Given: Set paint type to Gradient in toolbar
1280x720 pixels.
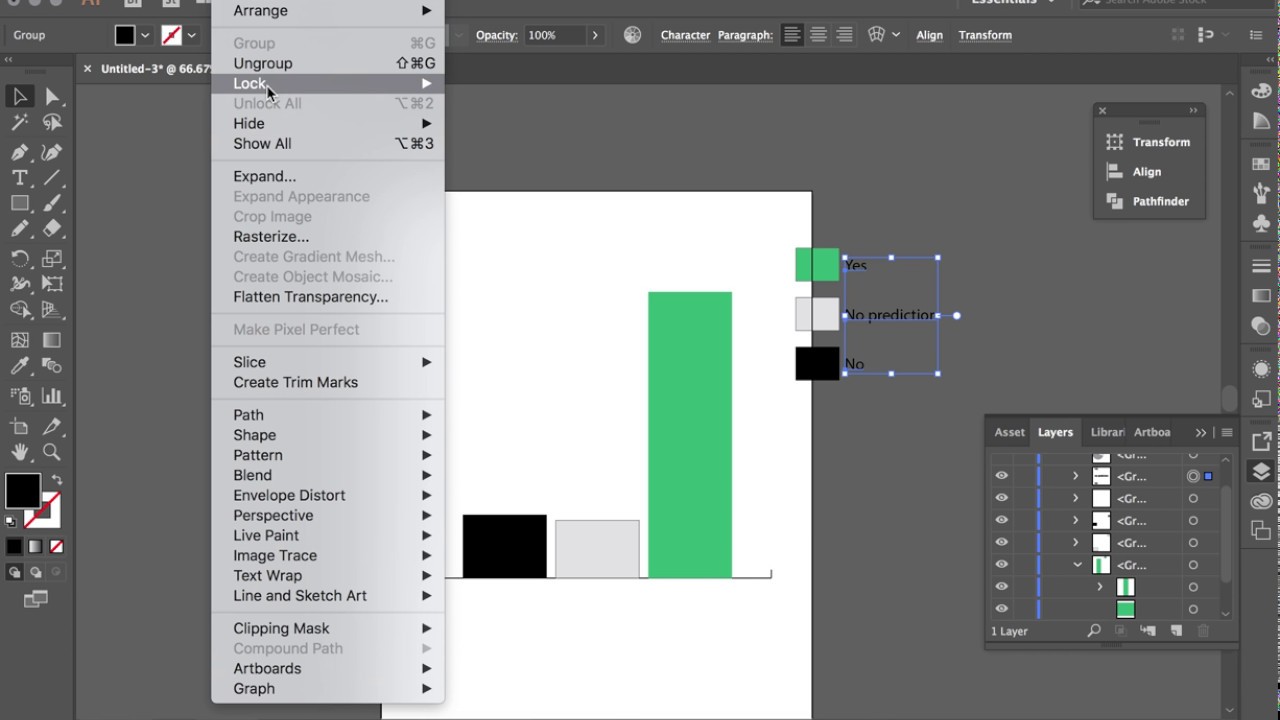Looking at the screenshot, I should 35,547.
